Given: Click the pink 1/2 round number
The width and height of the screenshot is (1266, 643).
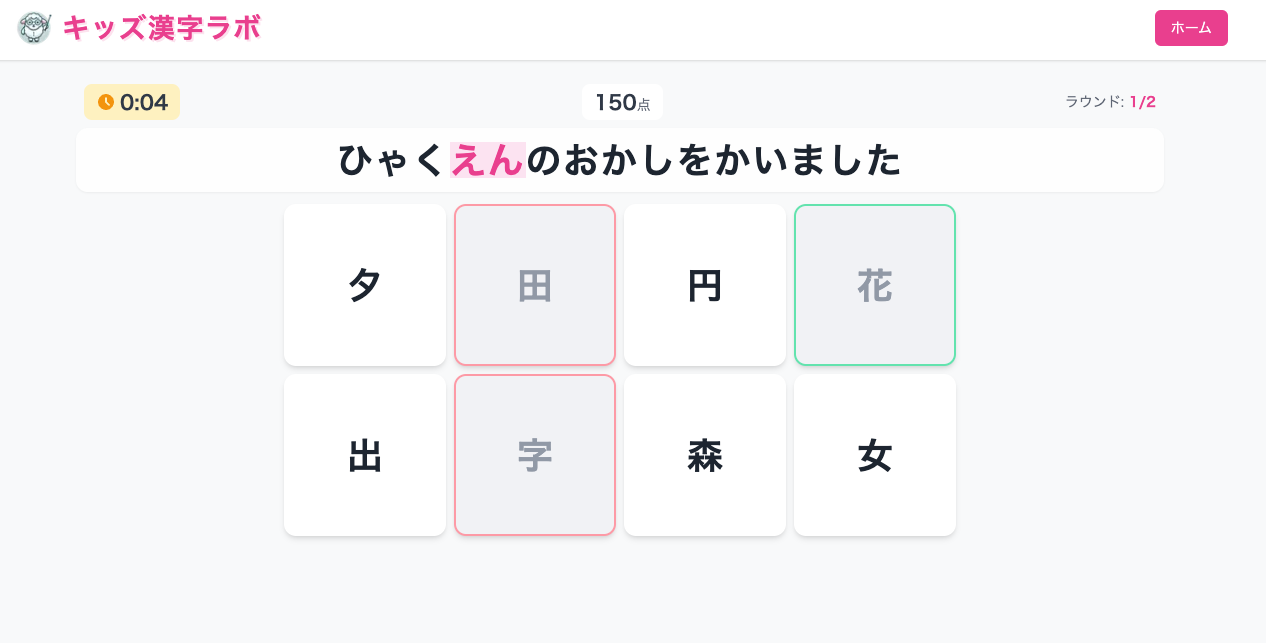Looking at the screenshot, I should 1143,102.
